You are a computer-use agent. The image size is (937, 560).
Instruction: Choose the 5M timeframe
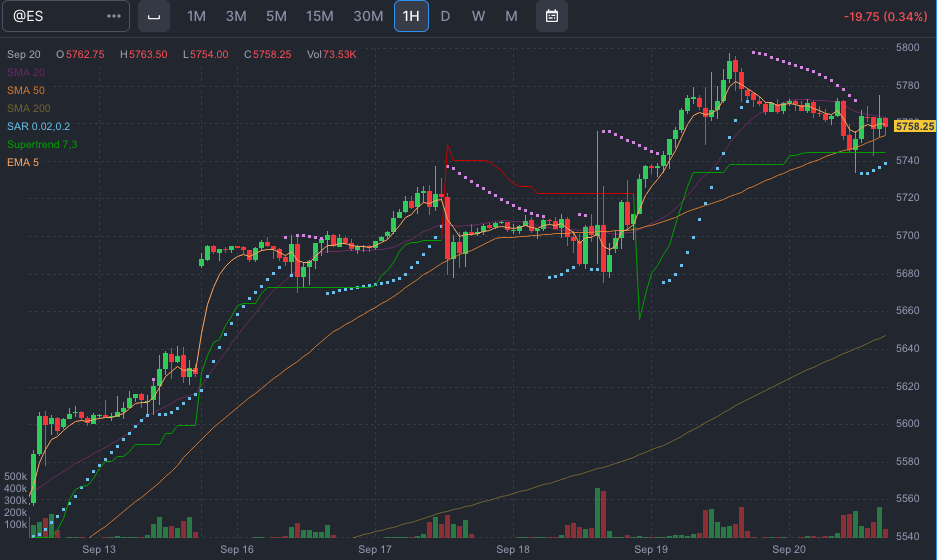(x=275, y=17)
